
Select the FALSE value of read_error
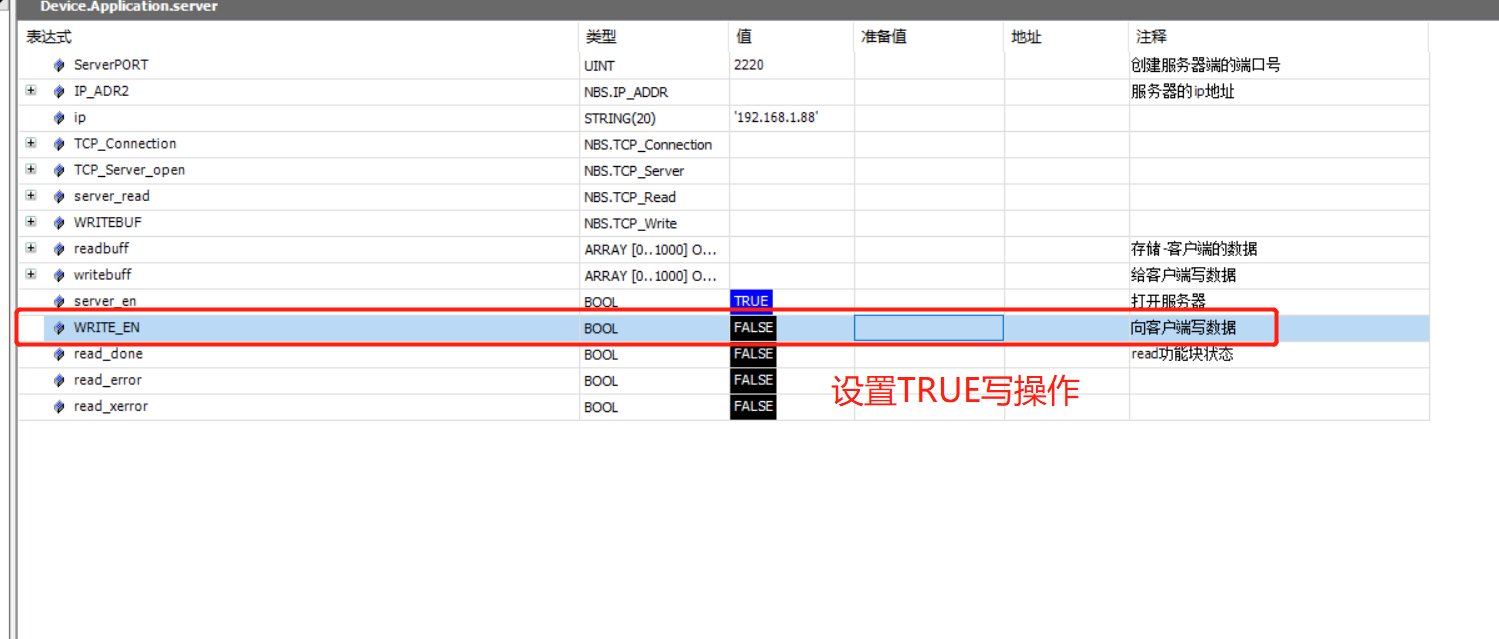[753, 380]
